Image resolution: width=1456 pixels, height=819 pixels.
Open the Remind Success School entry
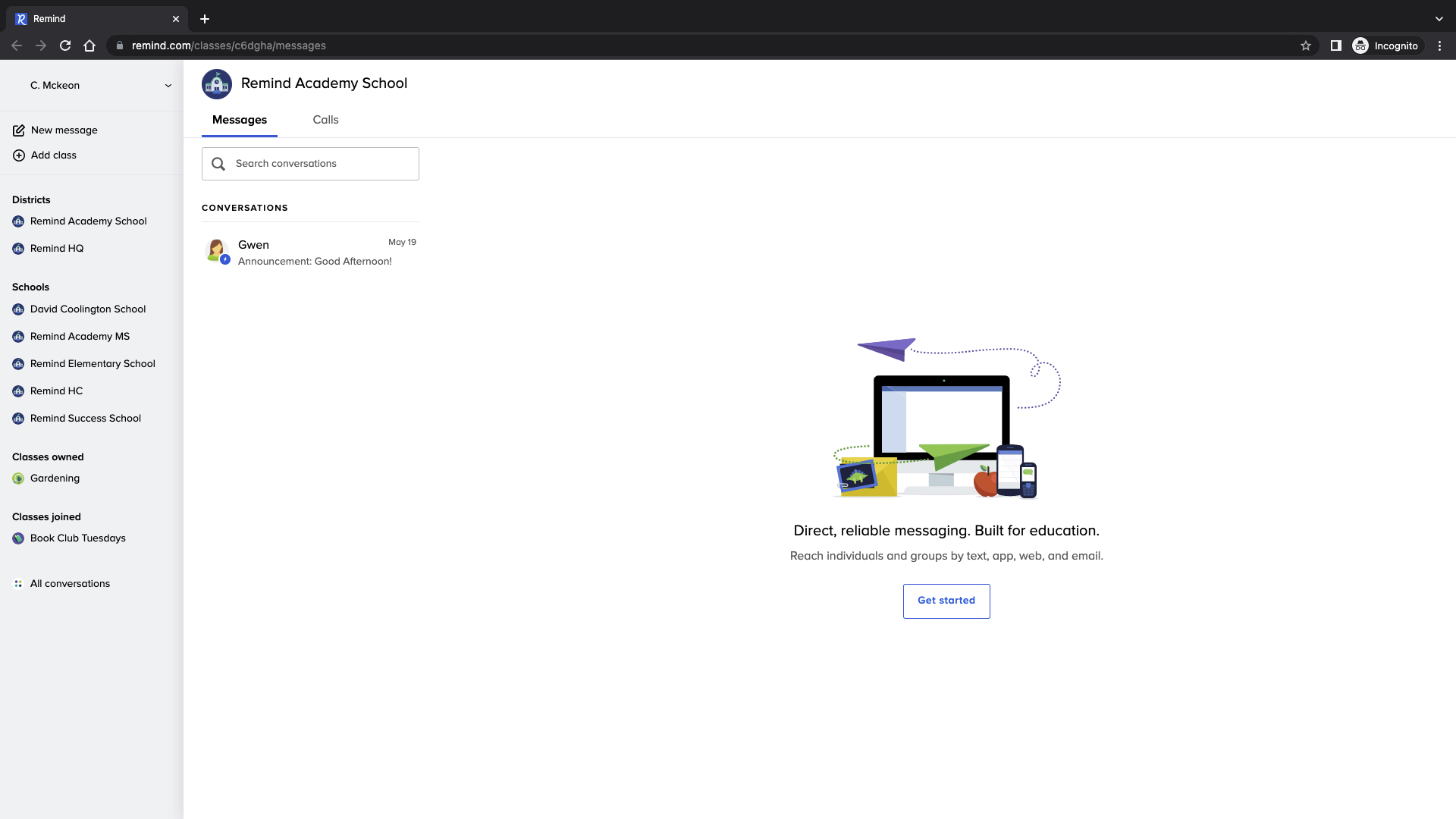85,419
